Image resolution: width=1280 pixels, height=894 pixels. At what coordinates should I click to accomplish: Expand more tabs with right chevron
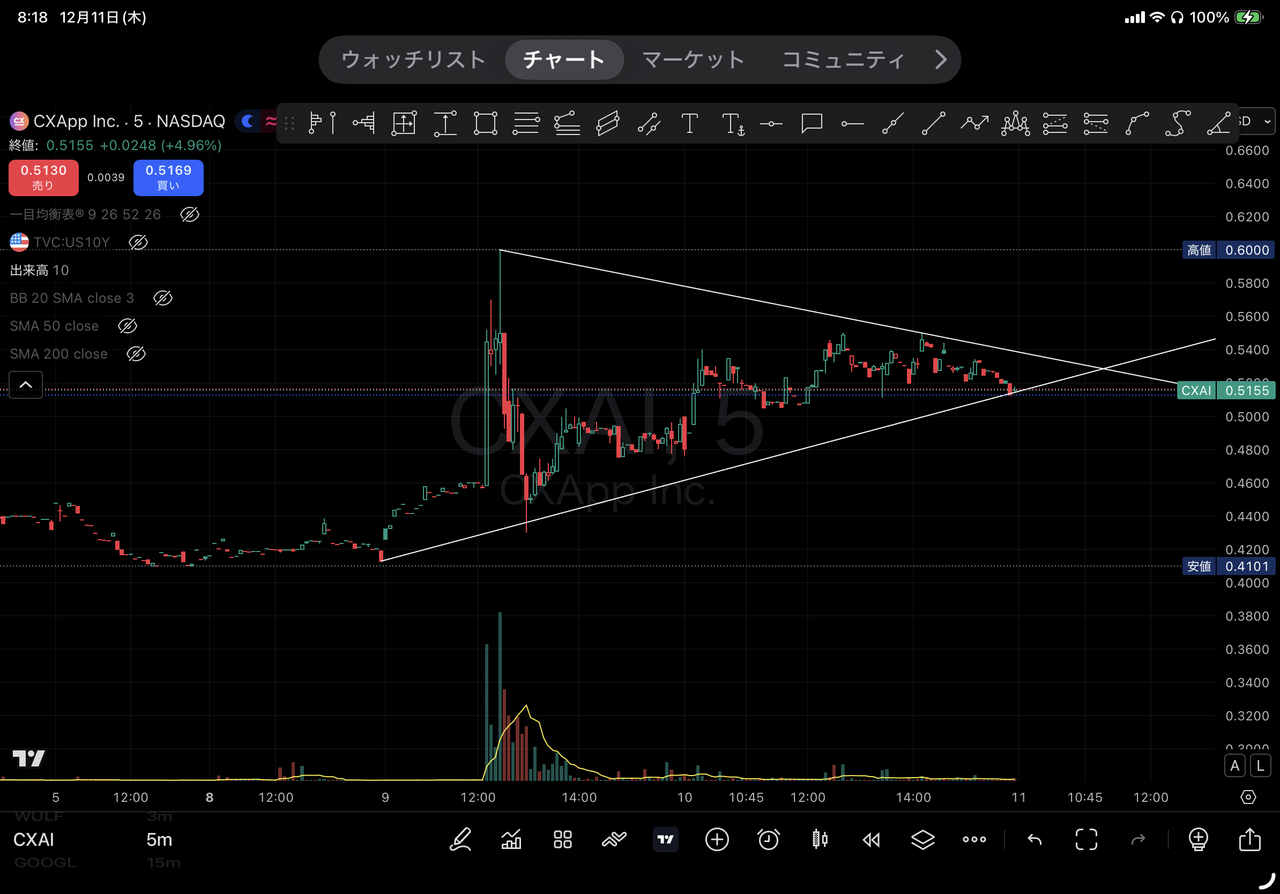click(x=940, y=60)
